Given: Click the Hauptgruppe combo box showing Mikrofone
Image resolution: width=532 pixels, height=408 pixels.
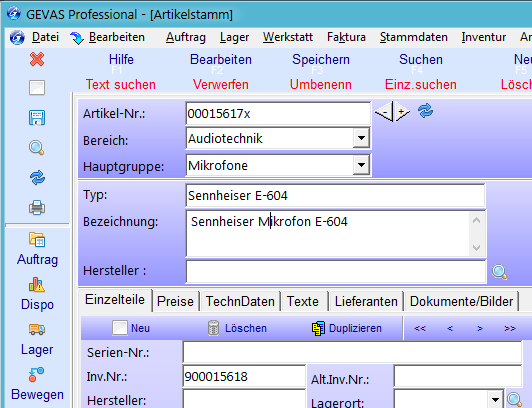Looking at the screenshot, I should 278,165.
